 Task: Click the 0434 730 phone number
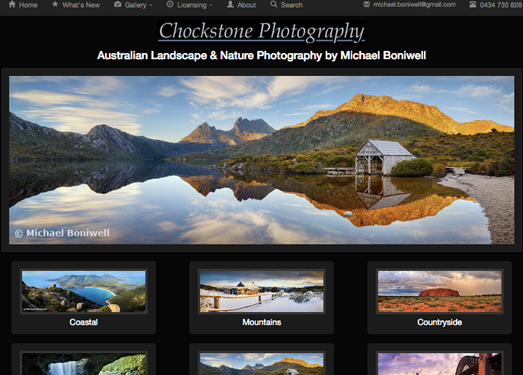point(501,5)
